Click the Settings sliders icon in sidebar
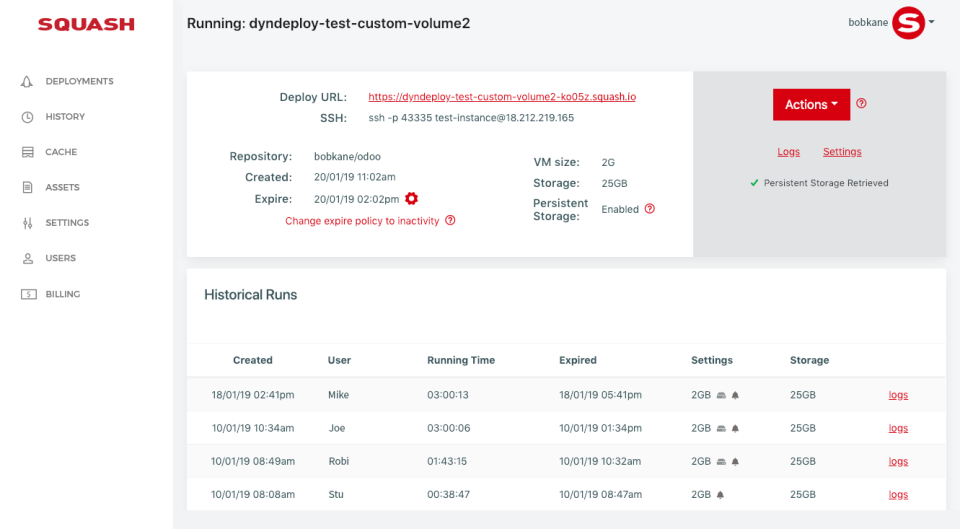Image resolution: width=960 pixels, height=529 pixels. 28,223
